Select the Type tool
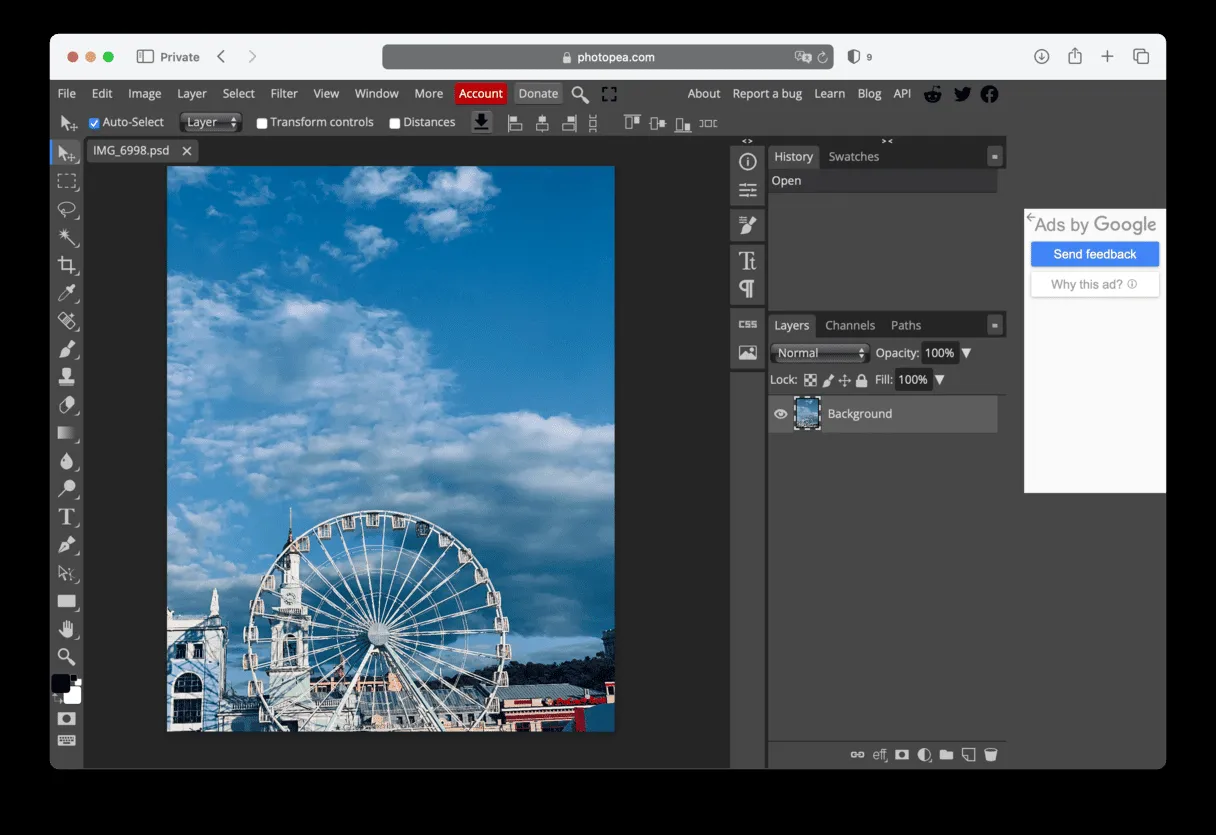The height and width of the screenshot is (835, 1216). tap(67, 517)
